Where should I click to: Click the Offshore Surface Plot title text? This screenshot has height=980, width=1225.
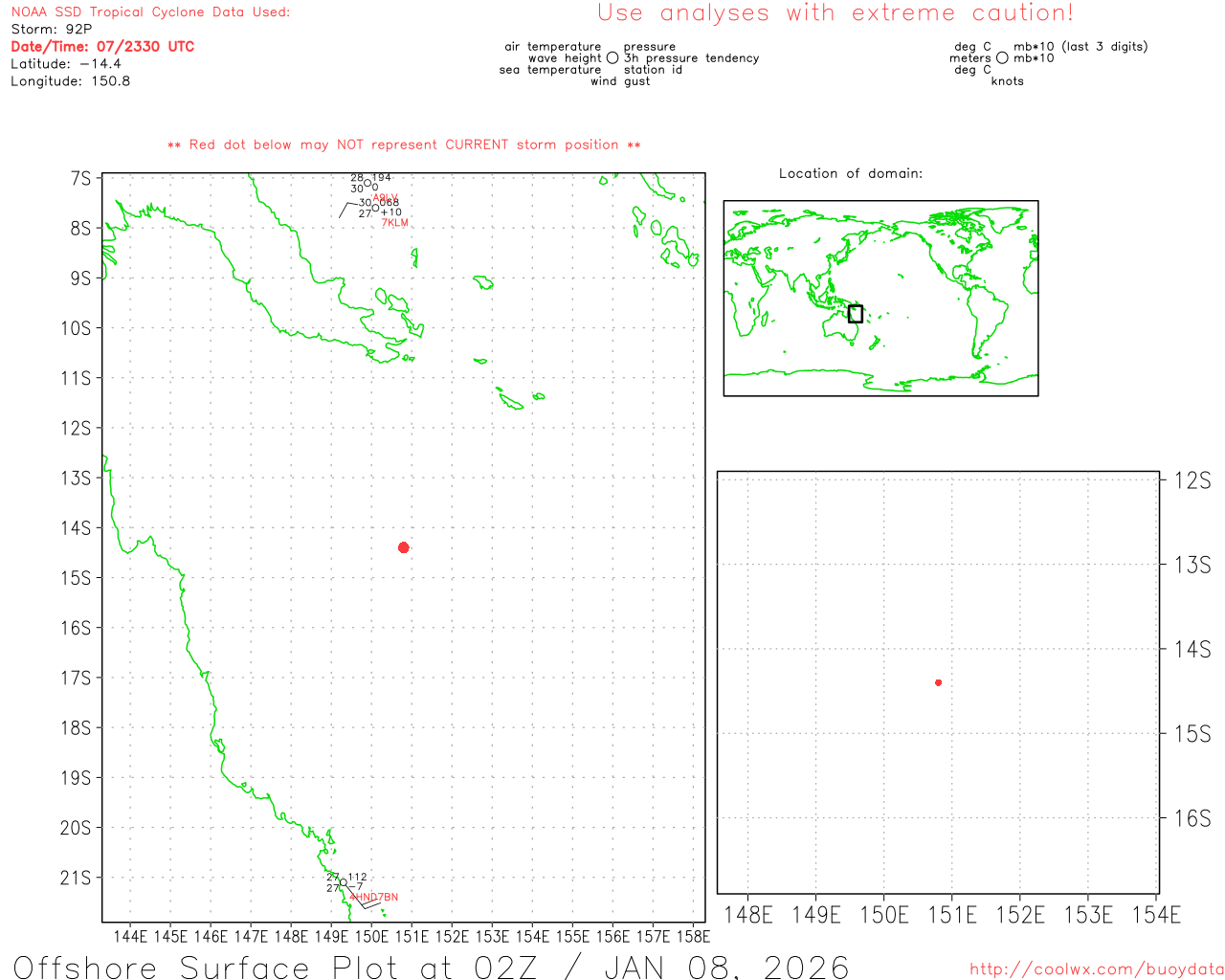click(x=431, y=967)
